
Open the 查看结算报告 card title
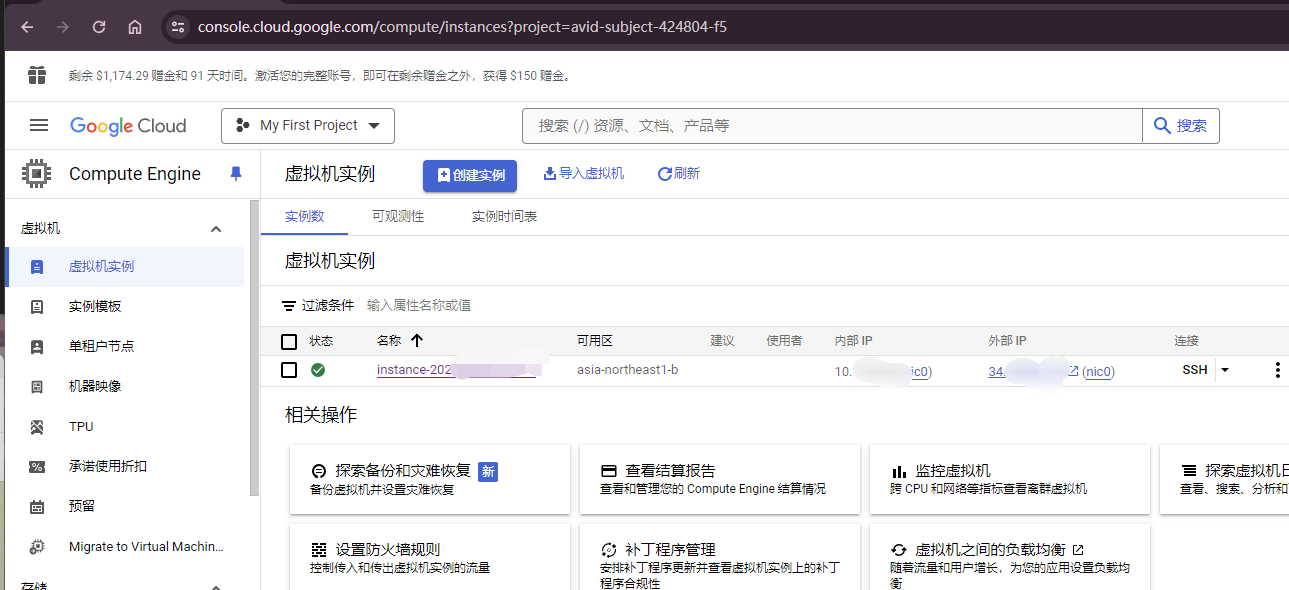(x=670, y=471)
